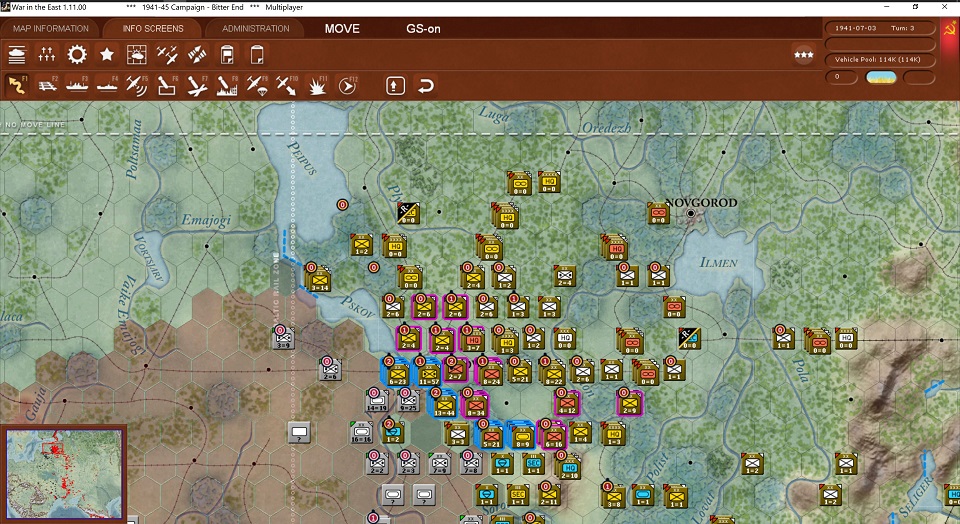960x524 pixels.
Task: Select the F7 bomb airfield mode
Action: pyautogui.click(x=197, y=86)
